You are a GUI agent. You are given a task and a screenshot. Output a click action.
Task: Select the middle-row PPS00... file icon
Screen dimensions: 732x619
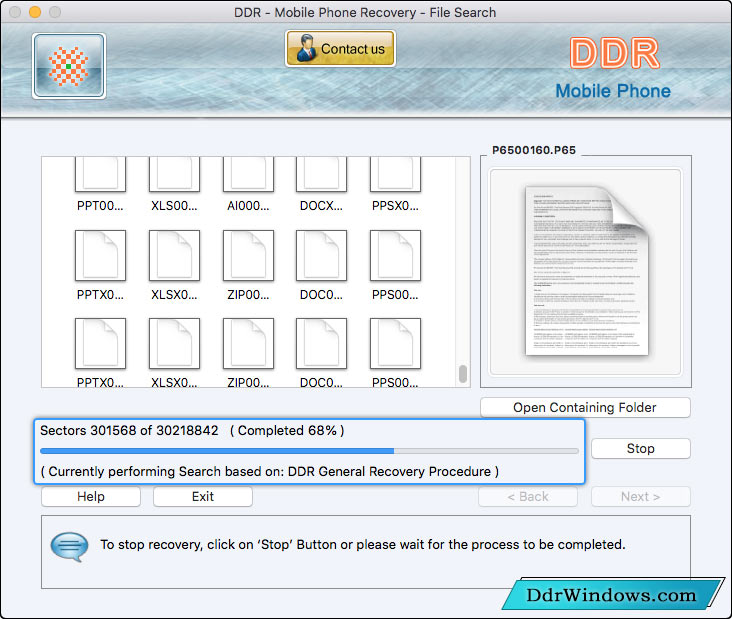395,255
